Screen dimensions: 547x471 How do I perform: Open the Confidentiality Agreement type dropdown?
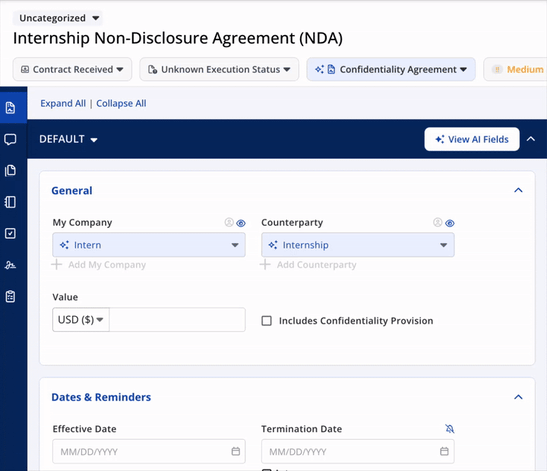[391, 69]
